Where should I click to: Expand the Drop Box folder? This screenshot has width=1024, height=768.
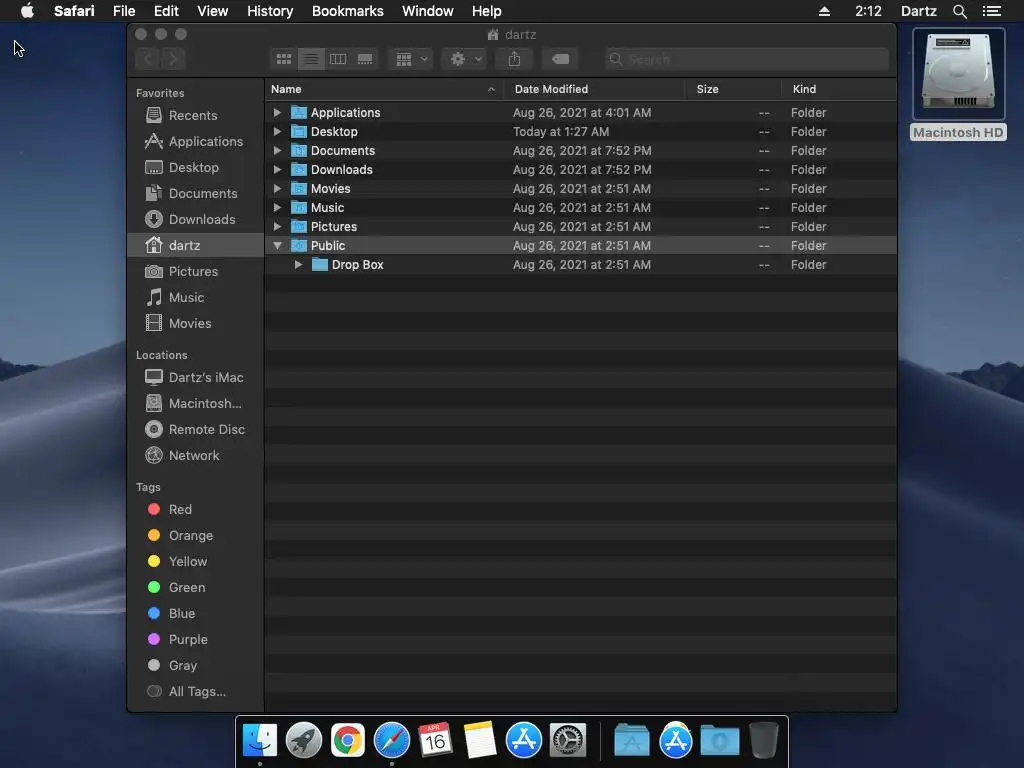[x=298, y=264]
